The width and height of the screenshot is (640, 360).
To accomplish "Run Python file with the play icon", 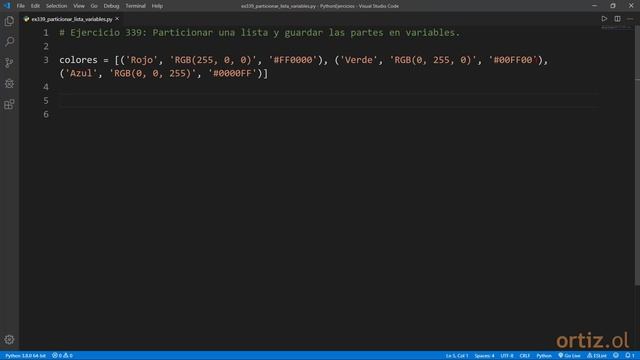I will coord(604,19).
